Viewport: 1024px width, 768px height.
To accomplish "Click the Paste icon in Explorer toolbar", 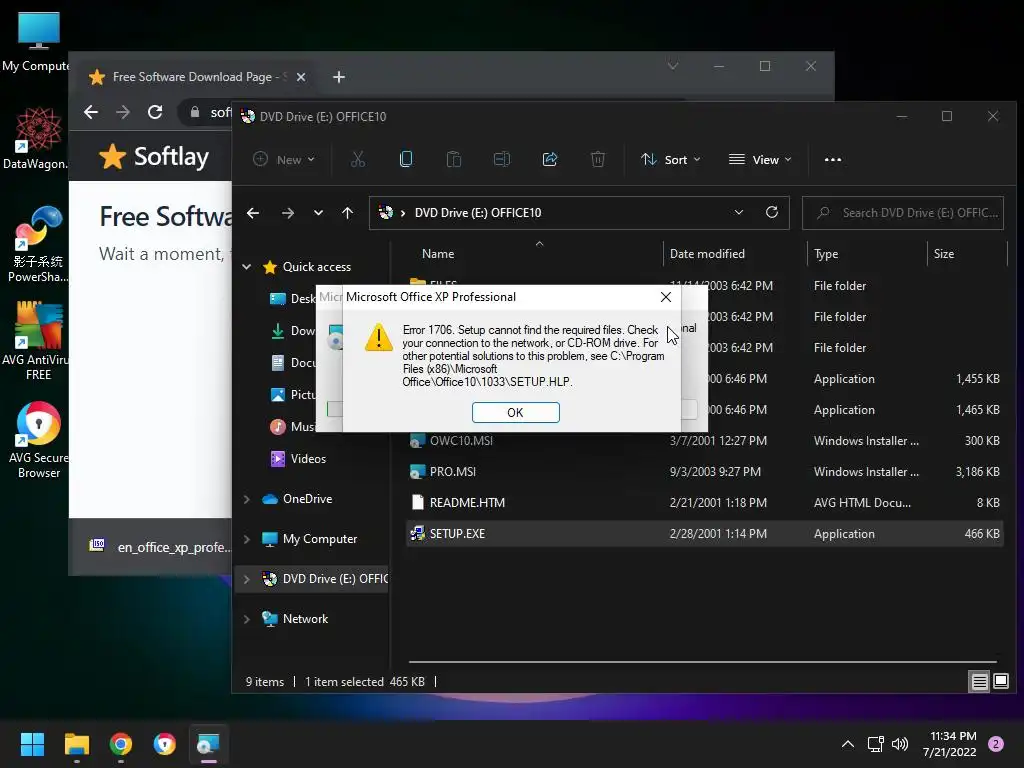I will [x=454, y=159].
